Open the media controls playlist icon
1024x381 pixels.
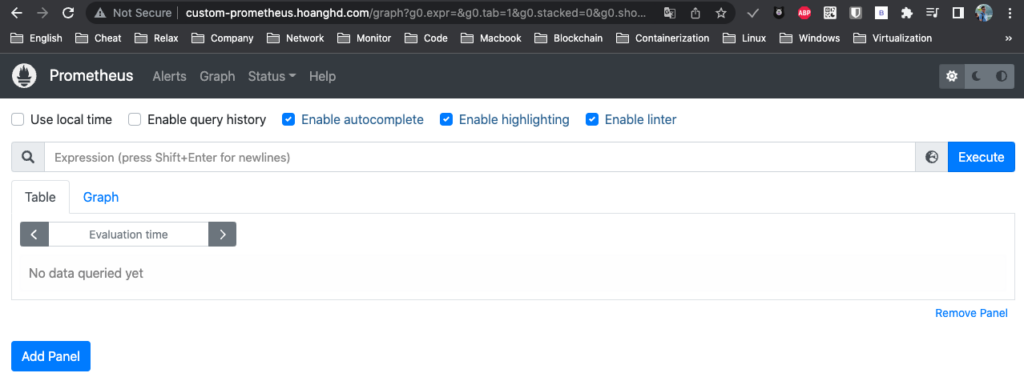[933, 12]
